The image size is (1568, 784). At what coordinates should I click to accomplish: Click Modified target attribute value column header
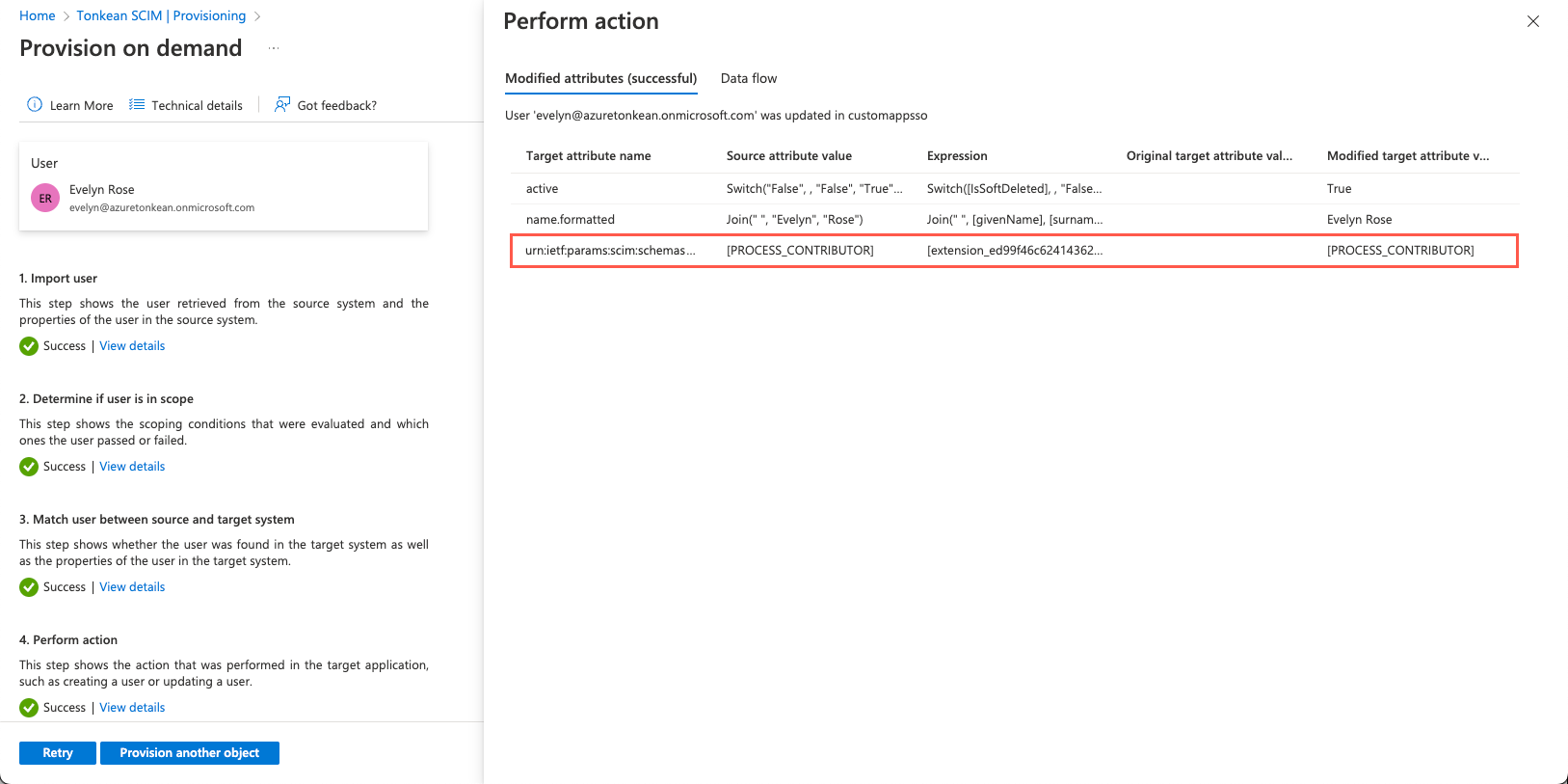(x=1408, y=155)
